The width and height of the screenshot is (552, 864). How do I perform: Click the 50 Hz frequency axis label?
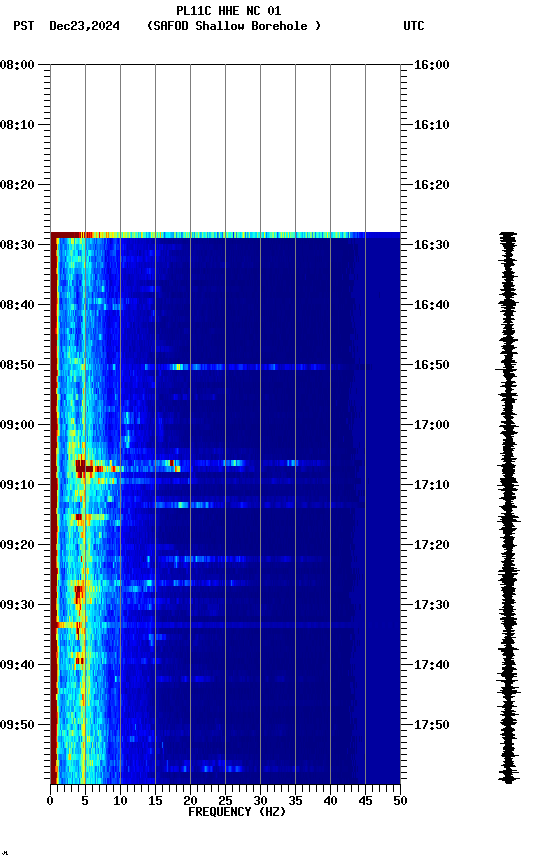[x=401, y=801]
